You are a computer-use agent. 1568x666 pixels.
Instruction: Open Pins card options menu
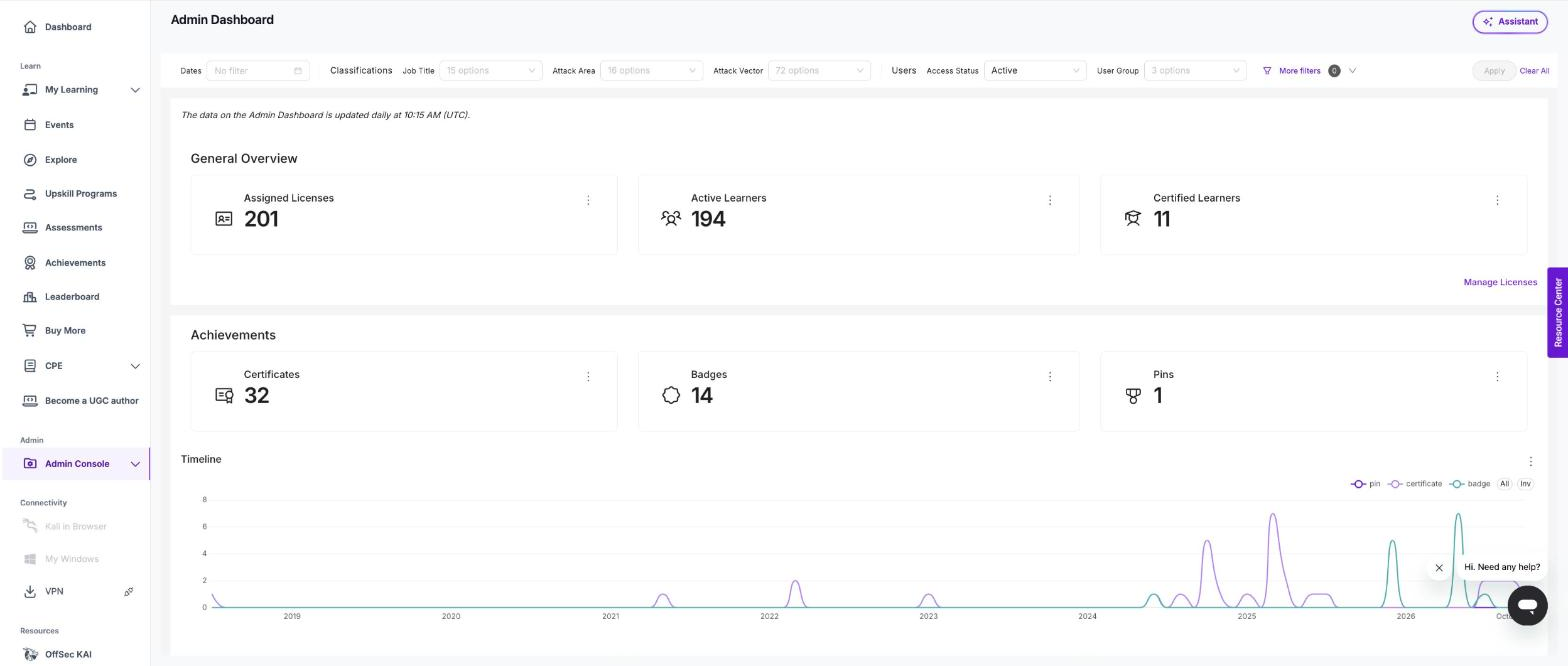coord(1497,377)
